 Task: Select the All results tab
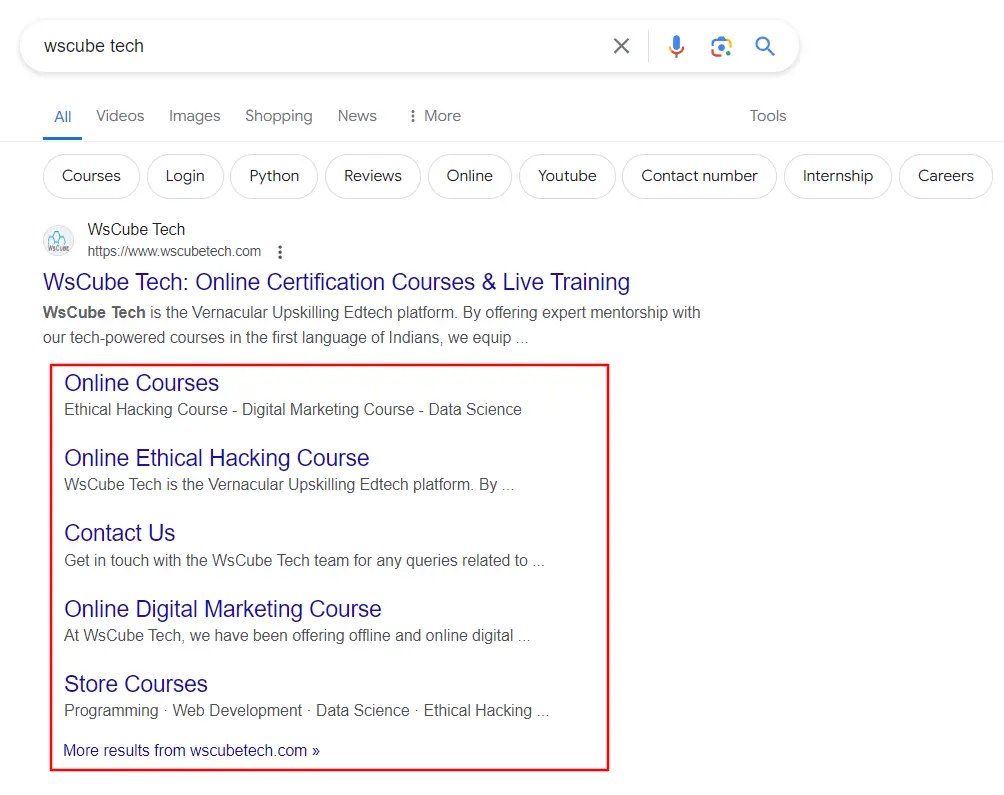[63, 116]
